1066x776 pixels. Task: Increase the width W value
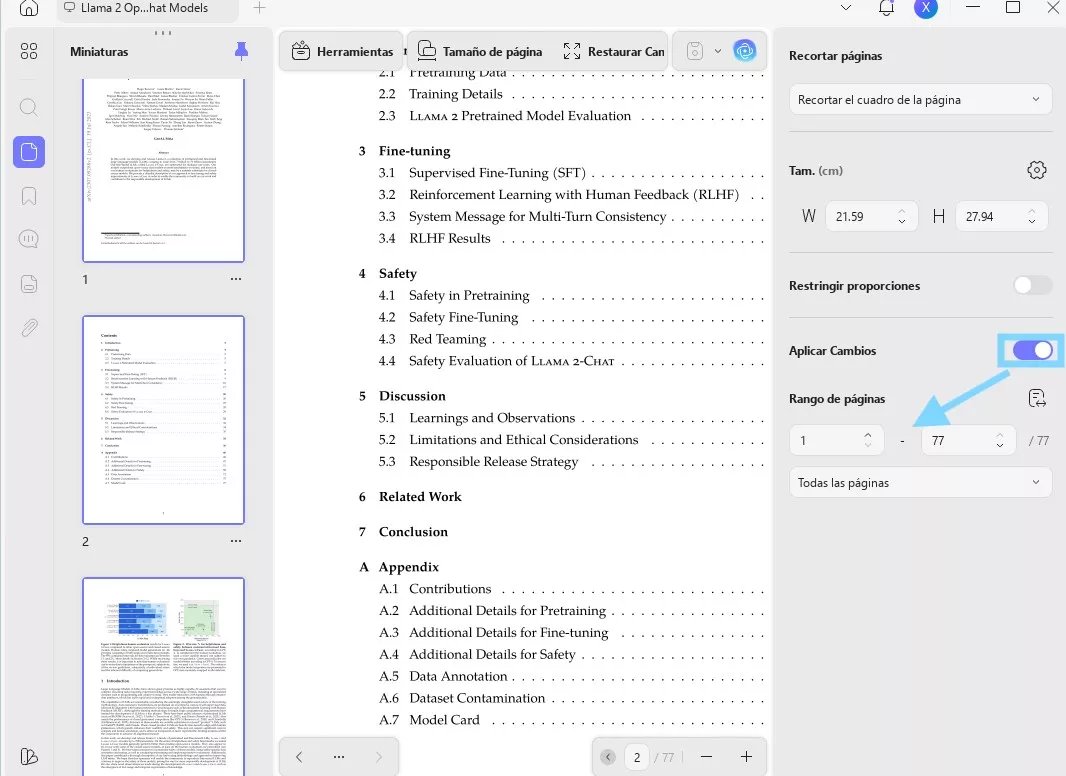tap(901, 211)
